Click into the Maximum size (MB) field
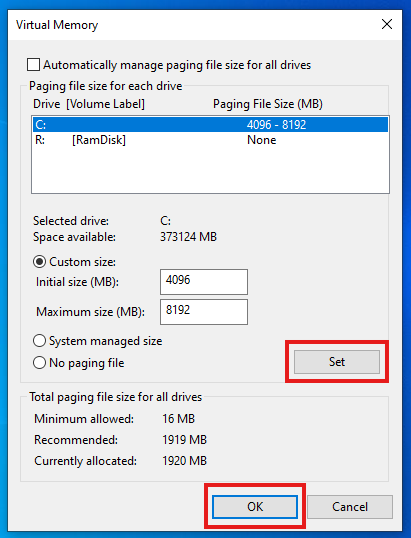411x538 pixels. [204, 312]
